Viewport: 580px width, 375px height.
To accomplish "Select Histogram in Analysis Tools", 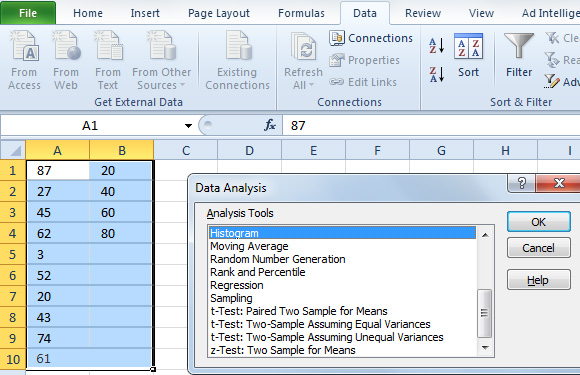I will (x=342, y=233).
